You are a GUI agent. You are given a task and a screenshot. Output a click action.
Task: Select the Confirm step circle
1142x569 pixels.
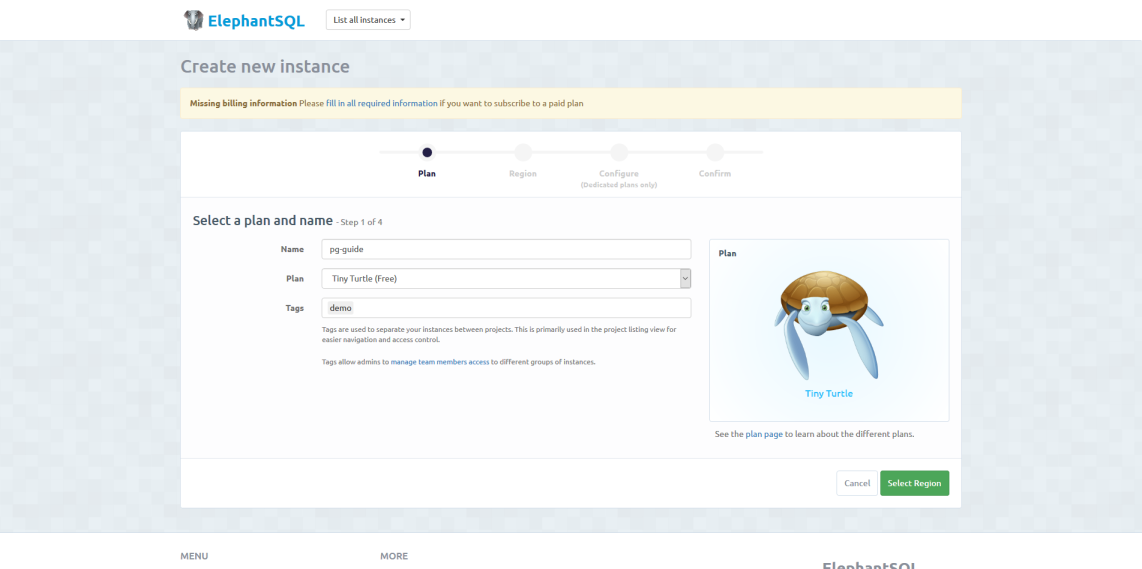point(715,152)
